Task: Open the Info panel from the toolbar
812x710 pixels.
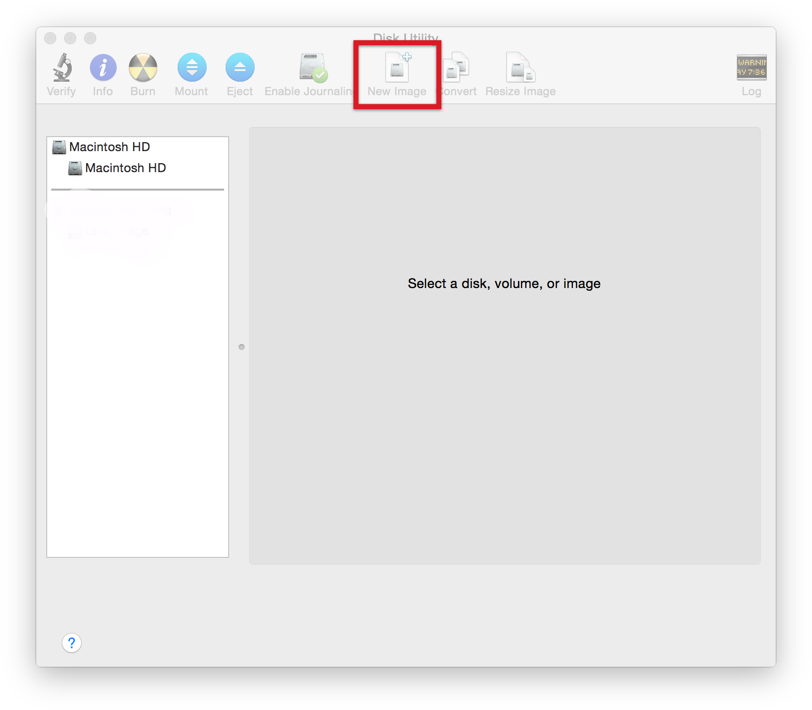Action: pyautogui.click(x=103, y=69)
